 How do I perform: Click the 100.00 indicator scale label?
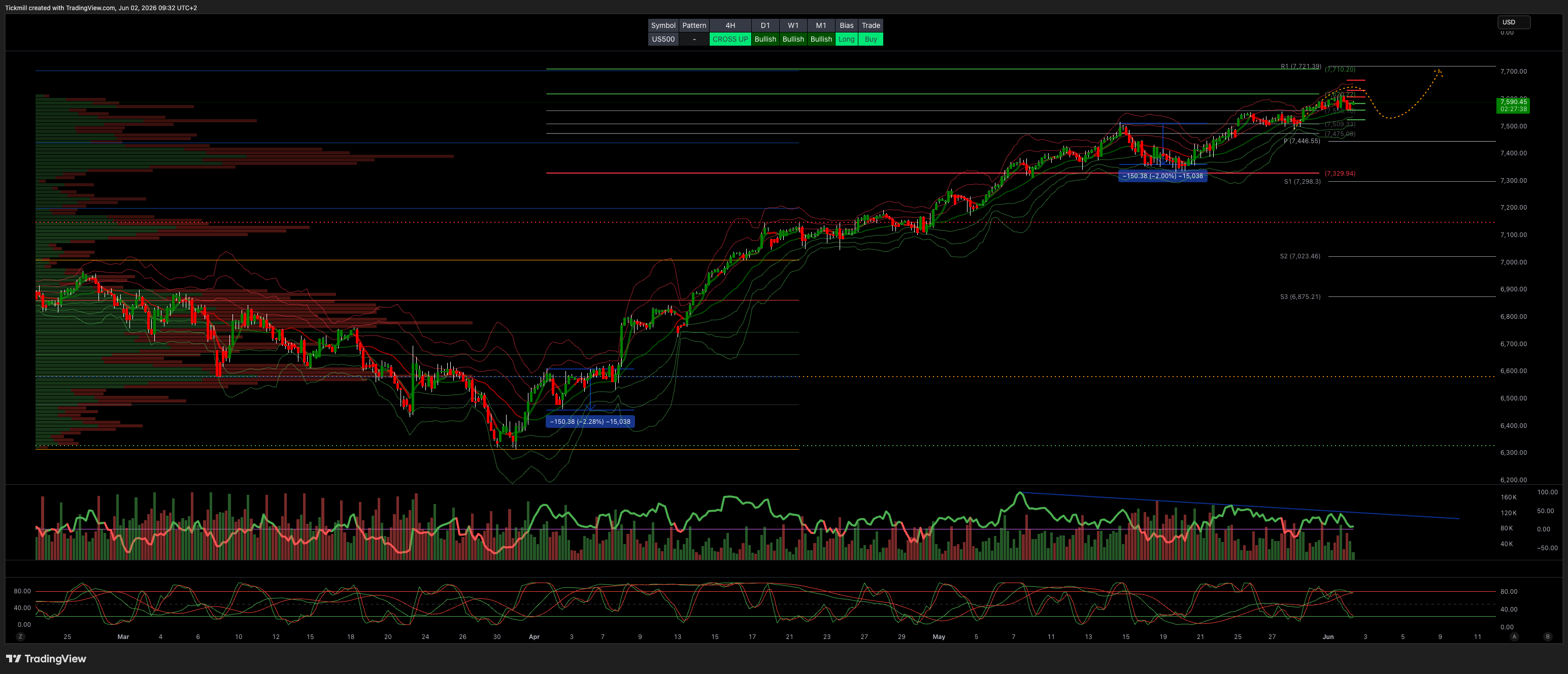1547,492
